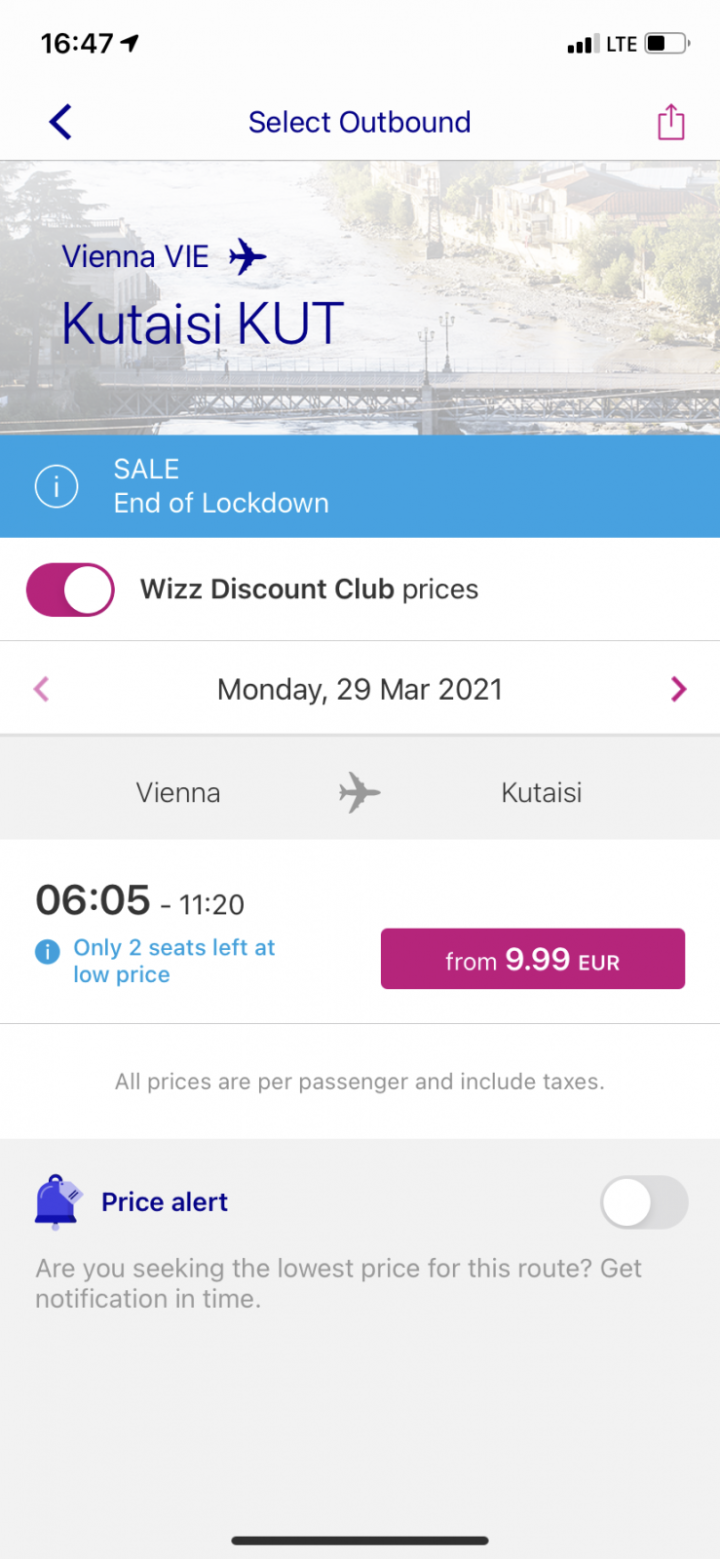Tap the Kutaisi KUT destination heading
The image size is (720, 1559).
pyautogui.click(x=203, y=323)
